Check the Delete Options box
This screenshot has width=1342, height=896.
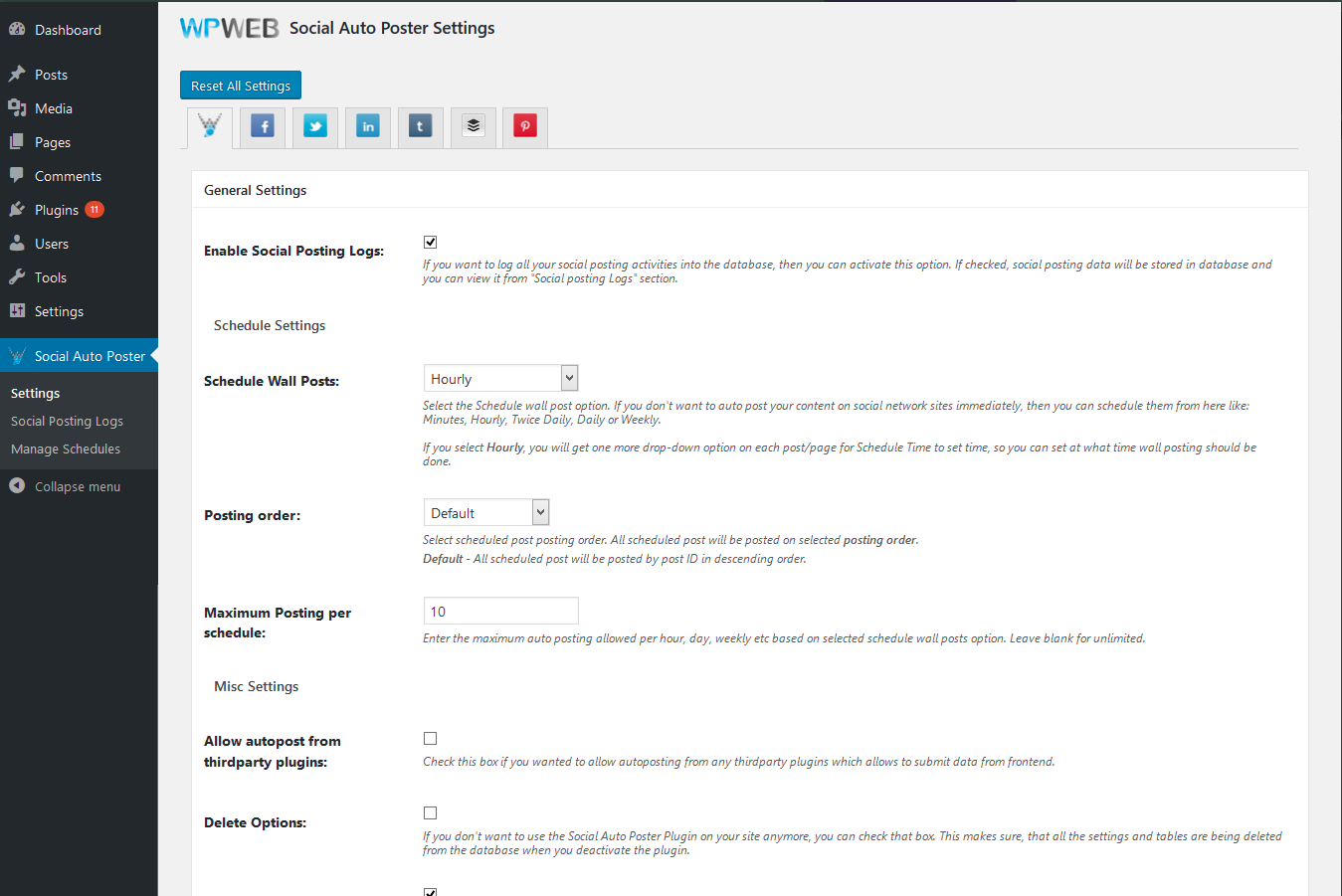[431, 812]
